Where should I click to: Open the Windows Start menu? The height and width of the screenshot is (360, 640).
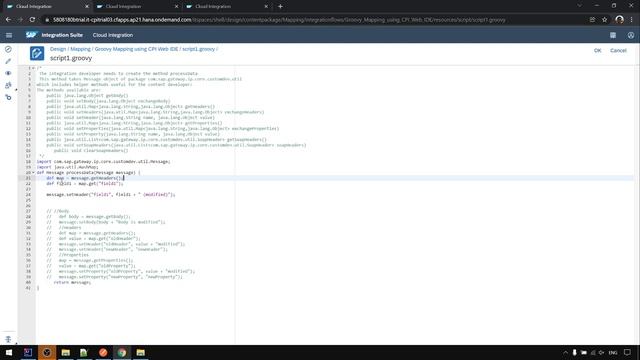[x=9, y=353]
